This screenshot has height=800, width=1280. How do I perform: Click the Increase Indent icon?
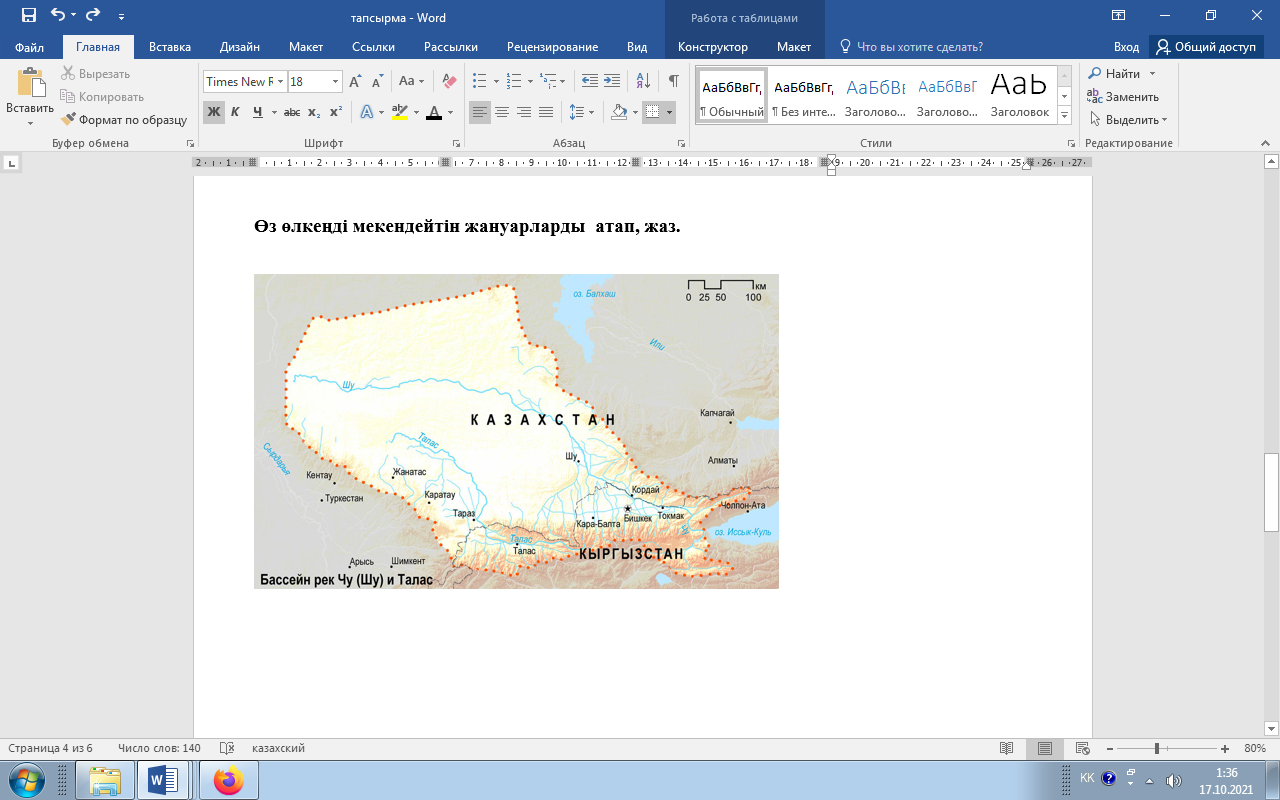click(612, 81)
